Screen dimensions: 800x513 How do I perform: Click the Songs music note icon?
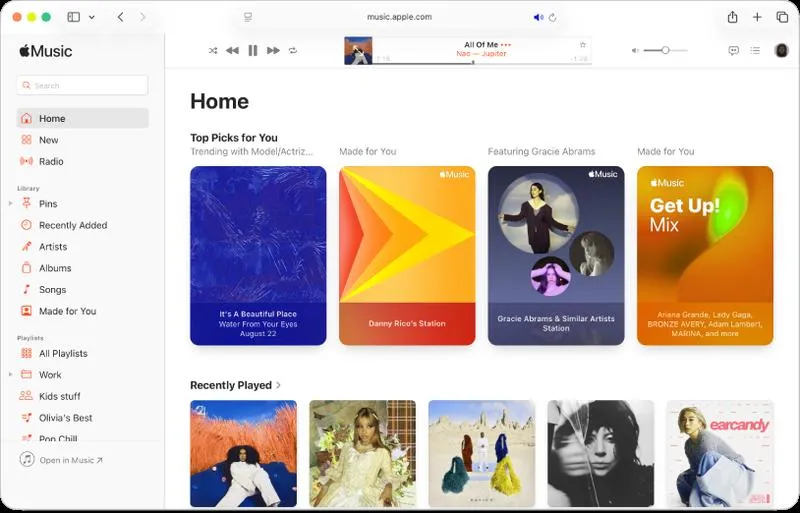point(27,289)
